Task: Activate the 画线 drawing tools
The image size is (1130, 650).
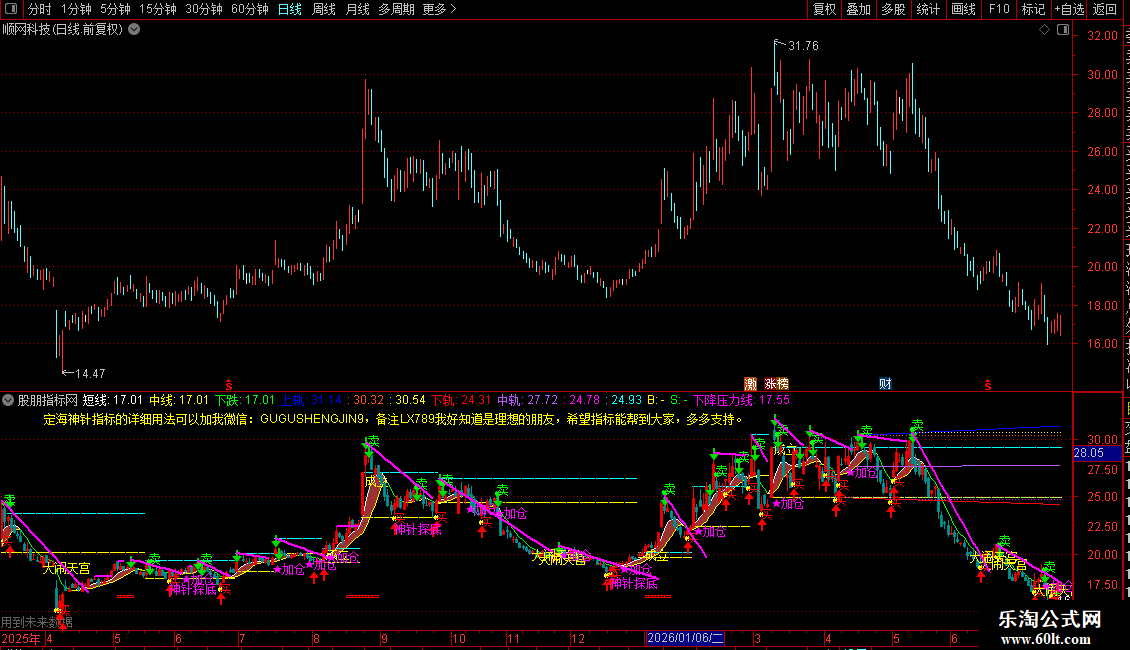Action: click(964, 9)
